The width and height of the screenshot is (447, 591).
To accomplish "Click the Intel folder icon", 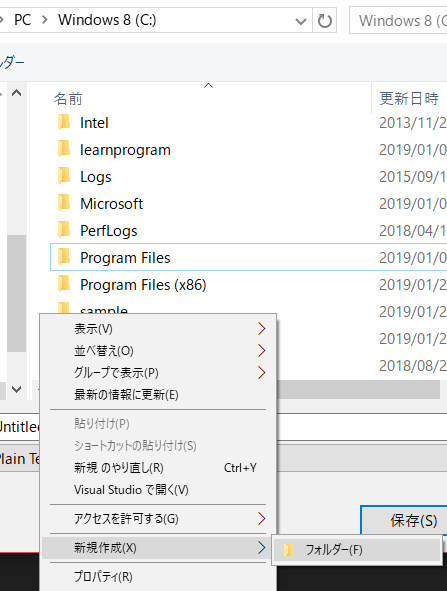I will coord(64,122).
